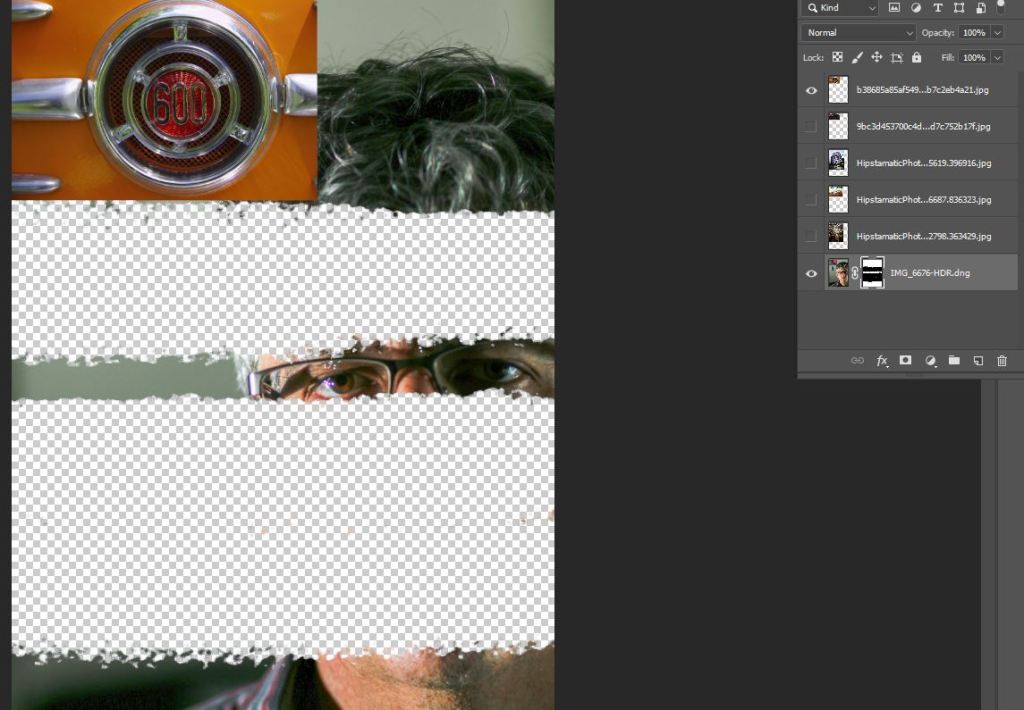The height and width of the screenshot is (710, 1024).
Task: Click the pixel layer filter icon
Action: [894, 8]
